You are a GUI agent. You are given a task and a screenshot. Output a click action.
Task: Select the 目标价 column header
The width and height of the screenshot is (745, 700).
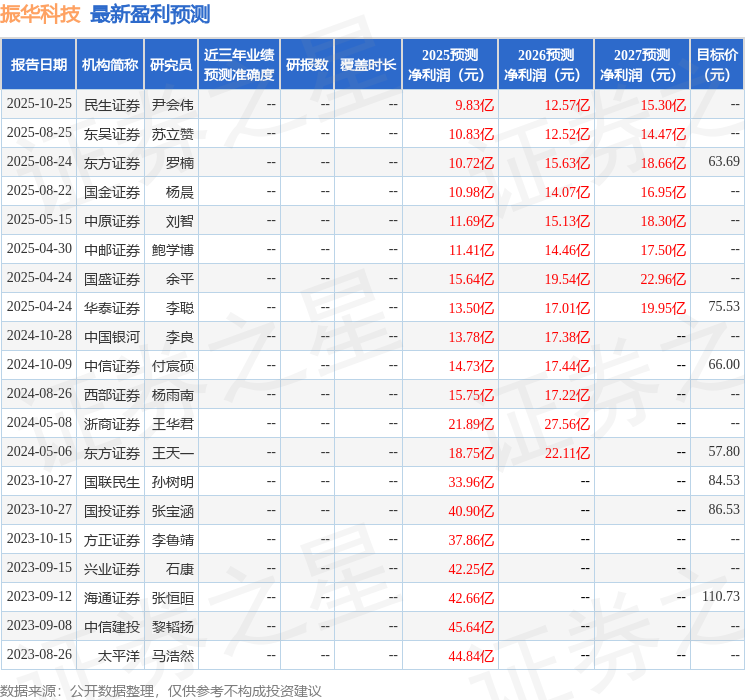(x=717, y=65)
